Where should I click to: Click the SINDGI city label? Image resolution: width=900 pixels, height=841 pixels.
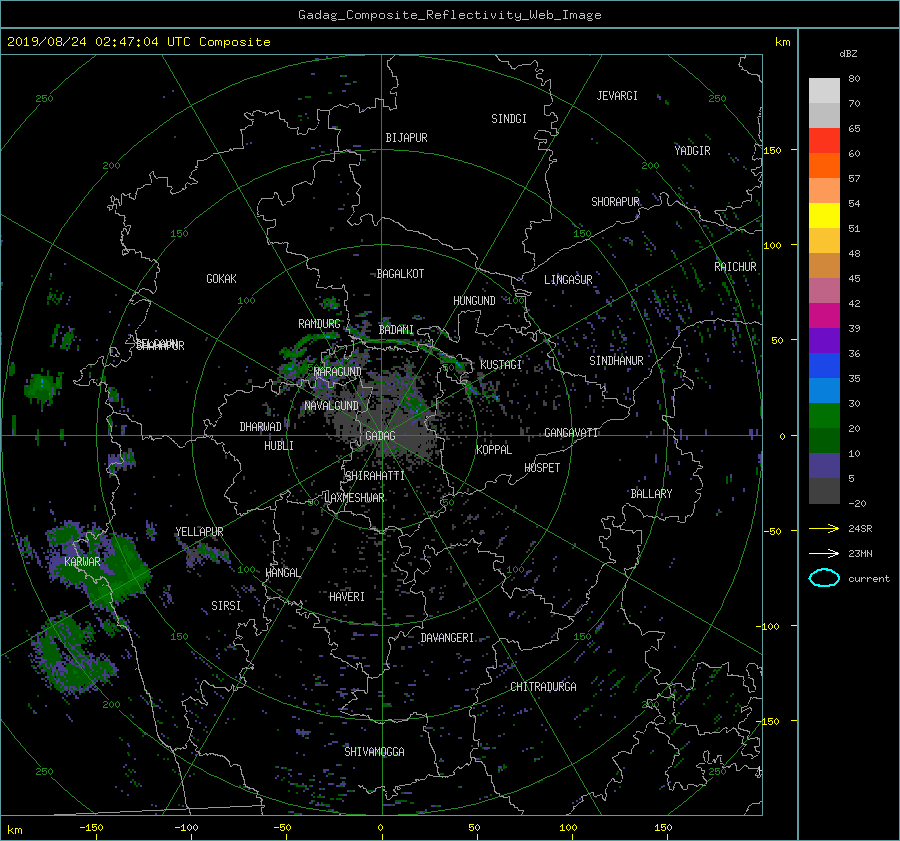[x=509, y=119]
